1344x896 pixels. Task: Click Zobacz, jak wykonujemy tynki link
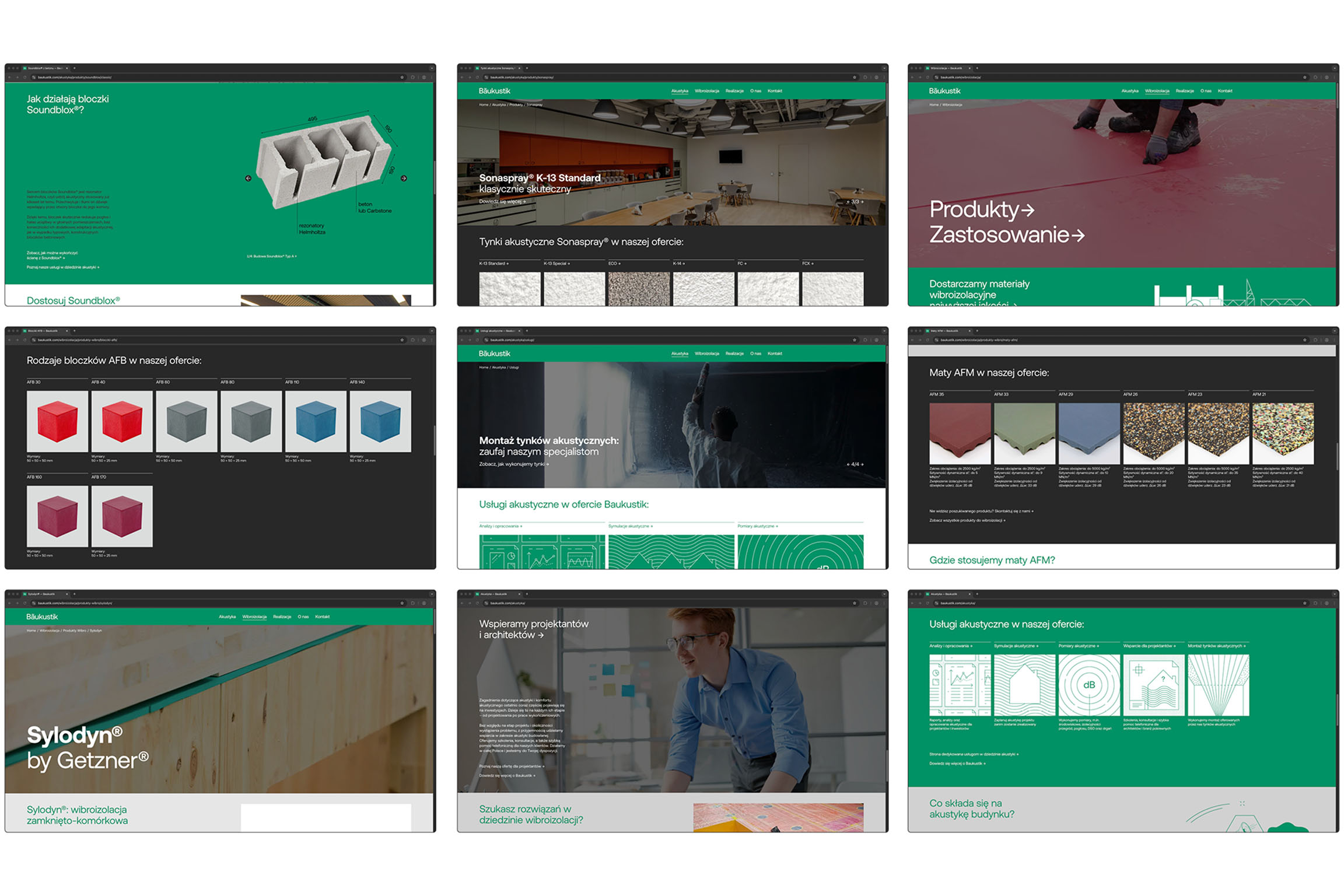[x=514, y=464]
